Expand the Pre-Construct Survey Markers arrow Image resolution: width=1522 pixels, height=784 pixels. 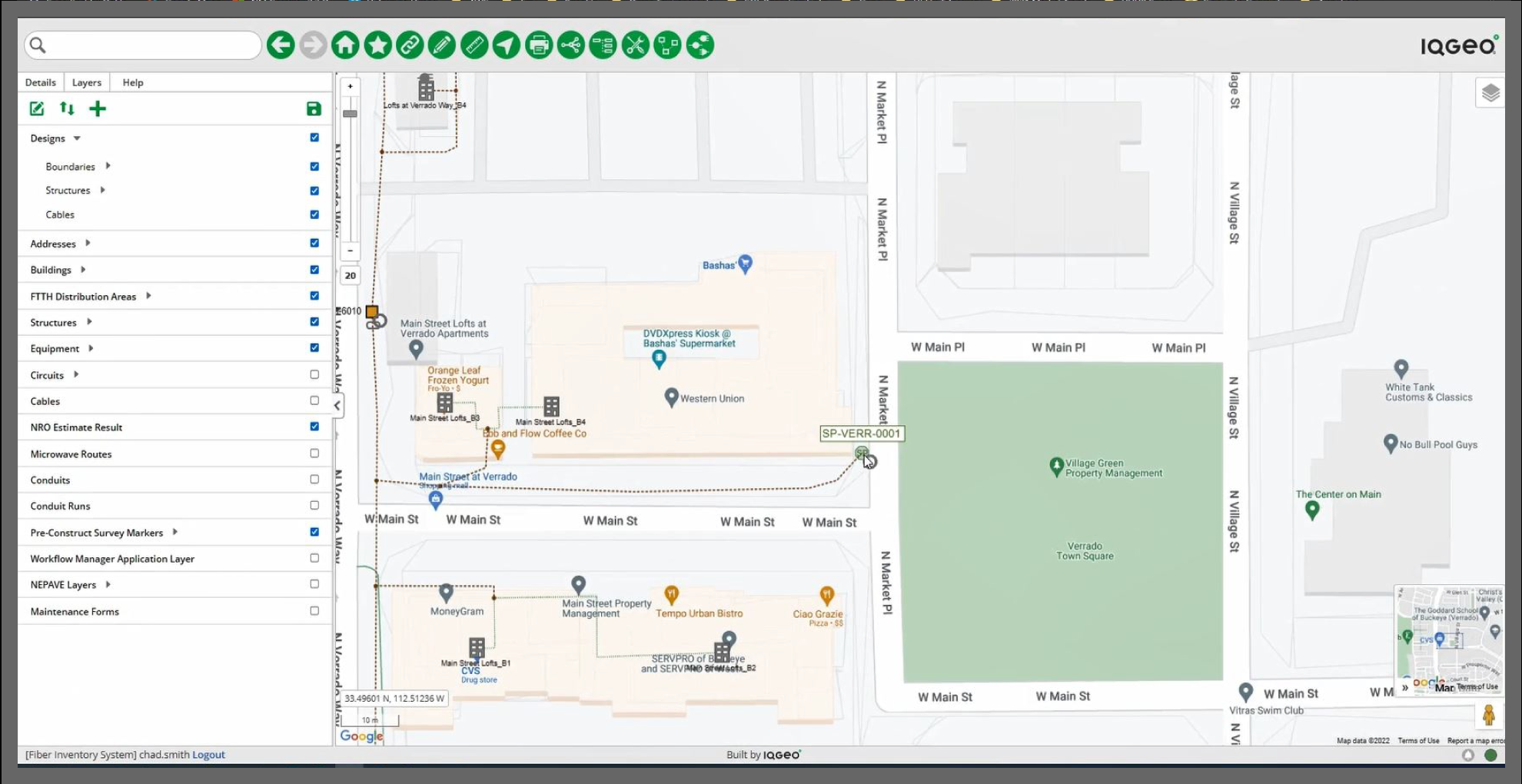click(x=175, y=532)
